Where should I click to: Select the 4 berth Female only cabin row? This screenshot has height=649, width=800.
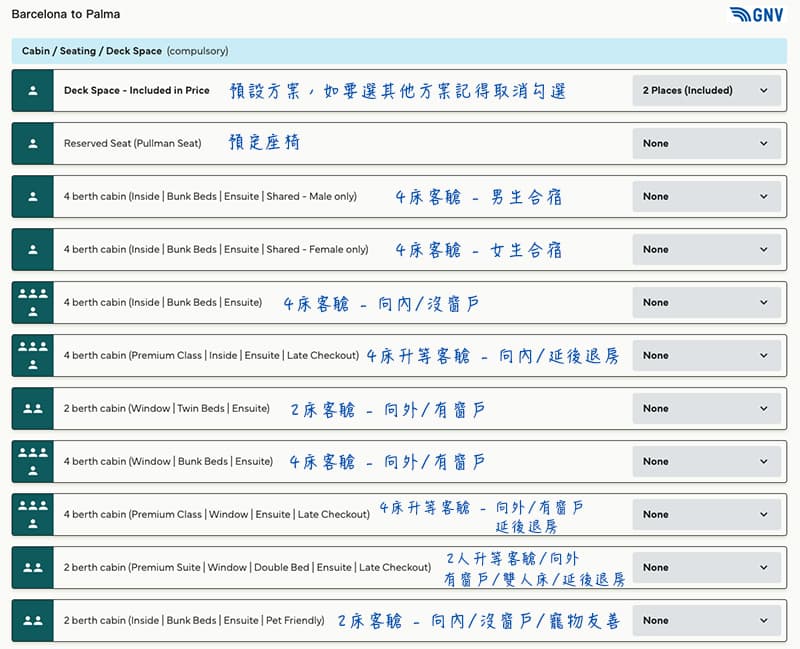tap(300, 249)
